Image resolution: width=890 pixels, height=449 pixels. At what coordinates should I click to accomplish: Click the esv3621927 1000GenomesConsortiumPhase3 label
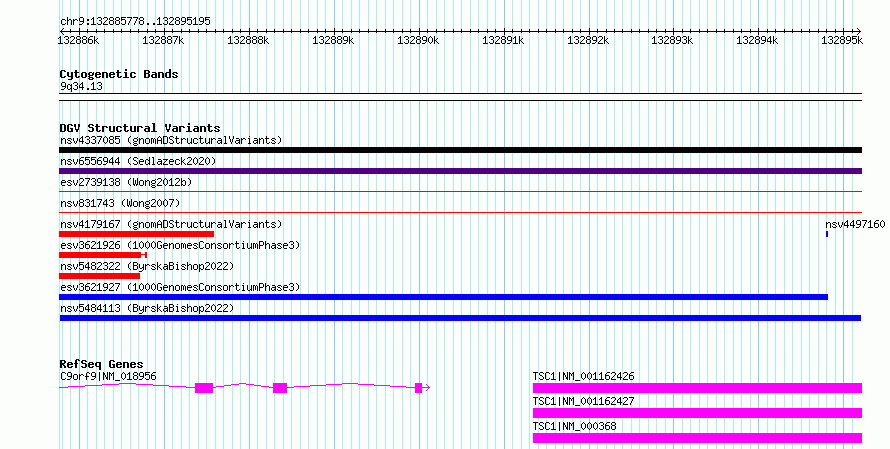coord(180,287)
